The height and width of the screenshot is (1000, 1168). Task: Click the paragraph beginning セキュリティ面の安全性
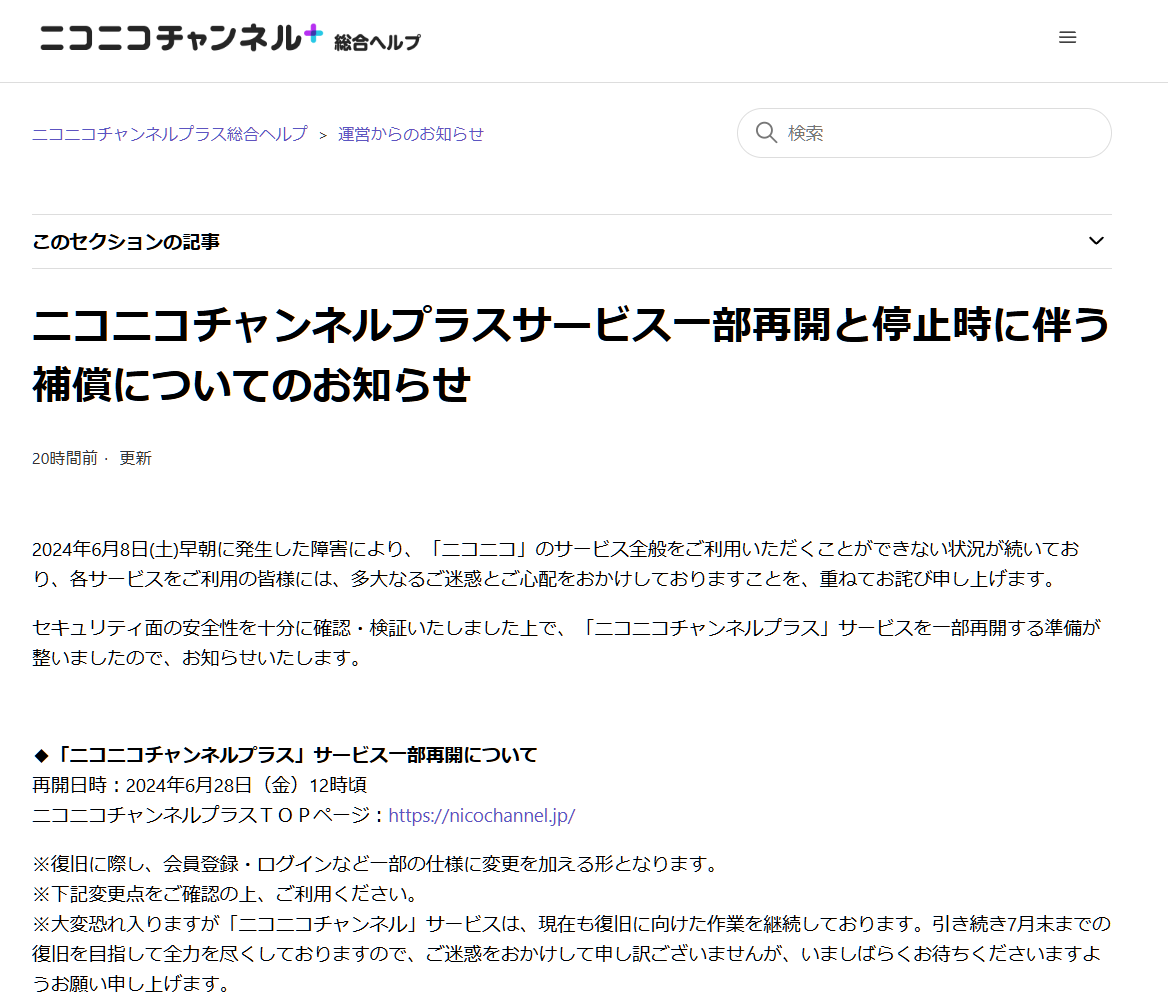566,642
